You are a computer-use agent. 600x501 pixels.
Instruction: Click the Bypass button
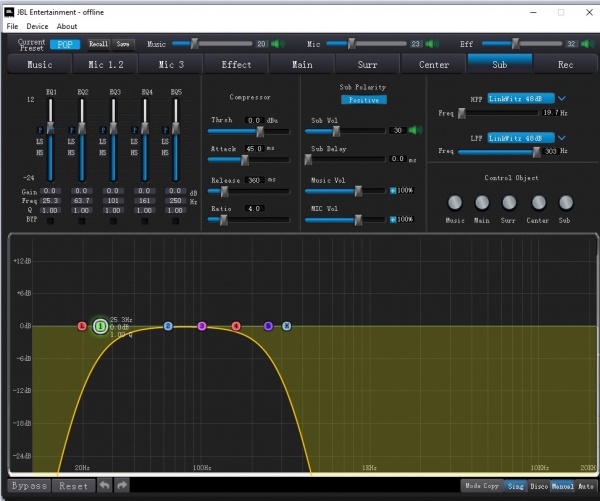click(28, 485)
